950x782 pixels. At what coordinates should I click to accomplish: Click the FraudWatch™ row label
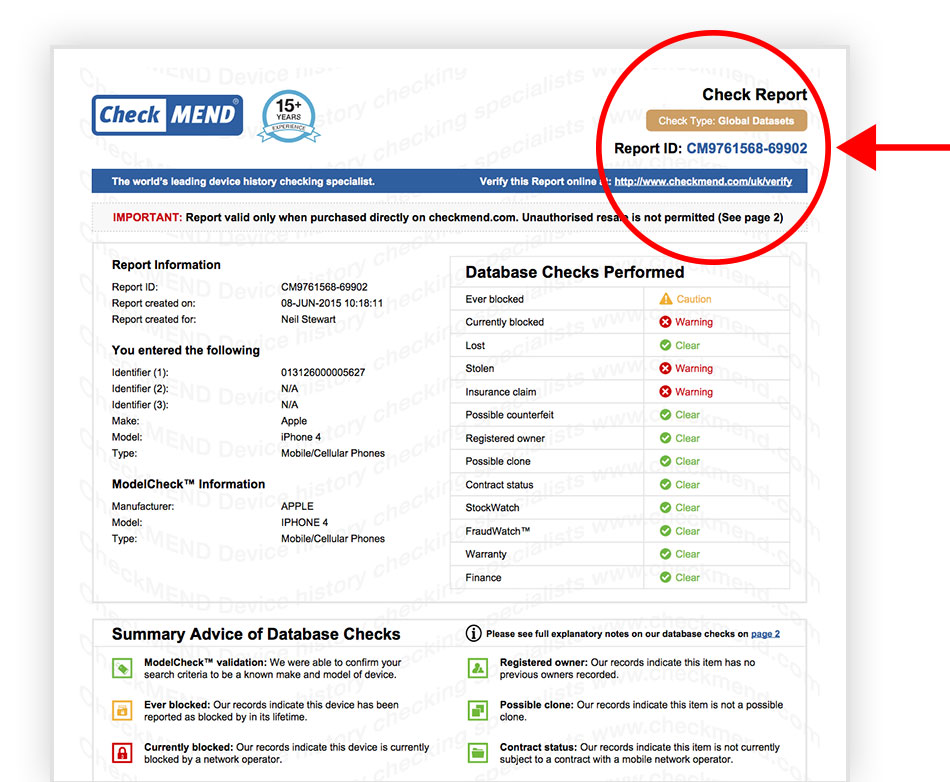[497, 531]
